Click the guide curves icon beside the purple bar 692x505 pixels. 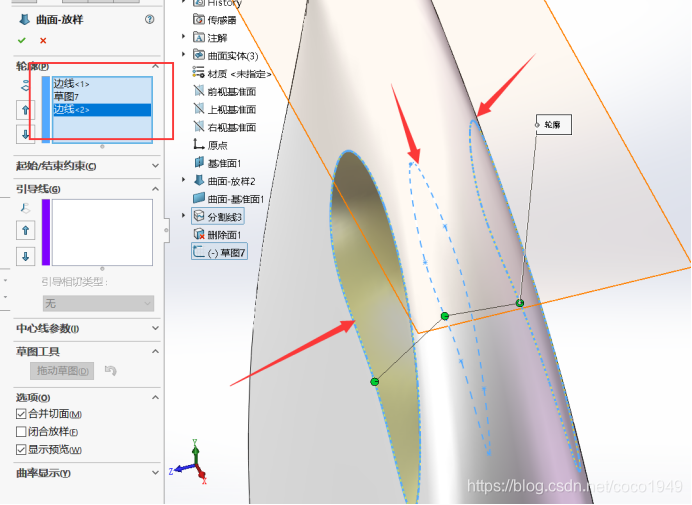click(x=26, y=208)
